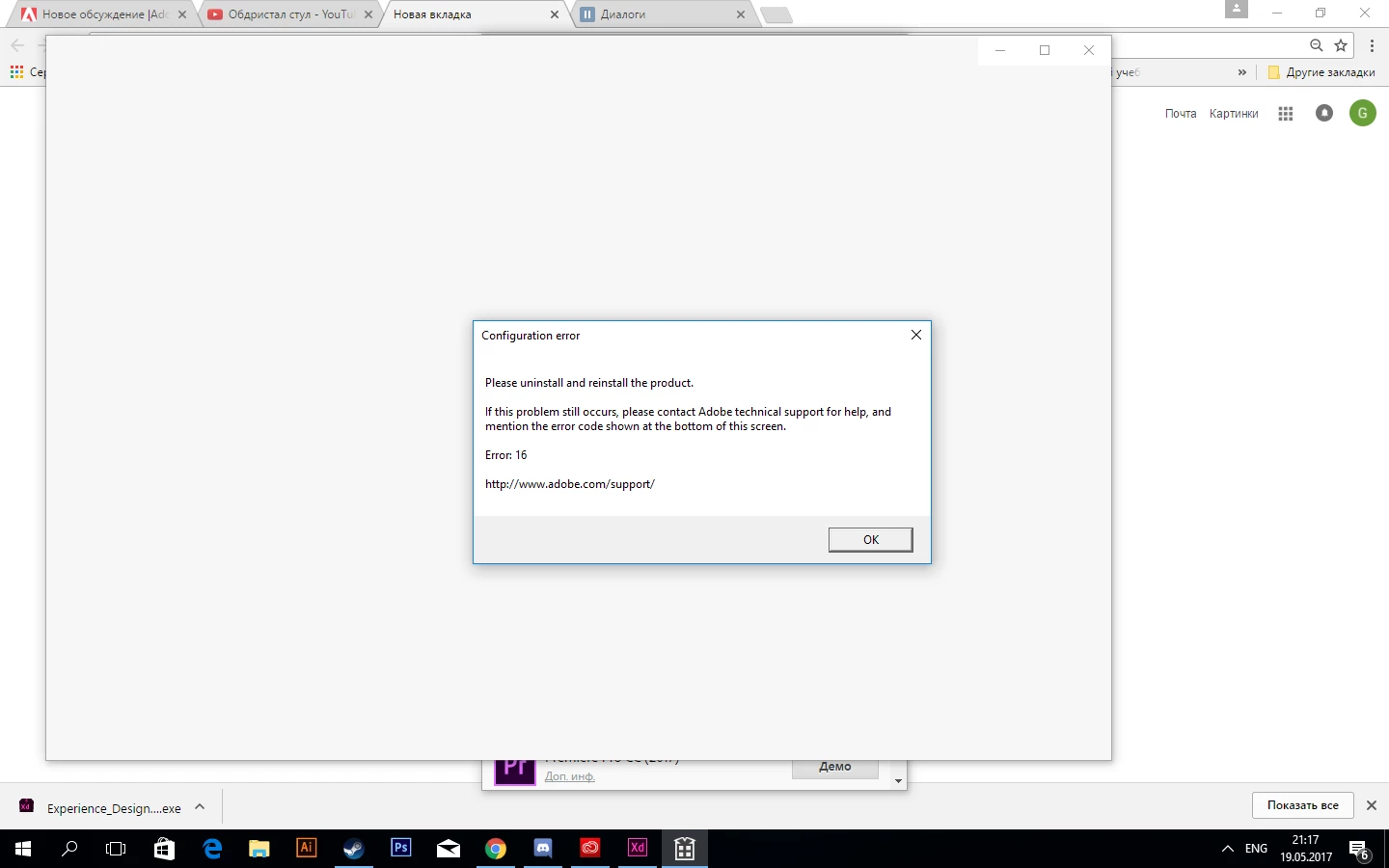Switch to Adobe XD on the taskbar
Screen dimensions: 1389x868
click(638, 849)
